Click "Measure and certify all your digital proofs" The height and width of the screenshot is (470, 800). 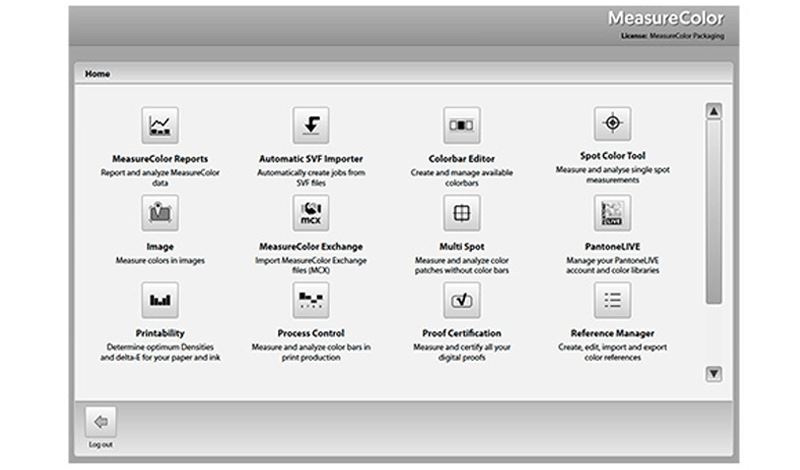tap(462, 352)
